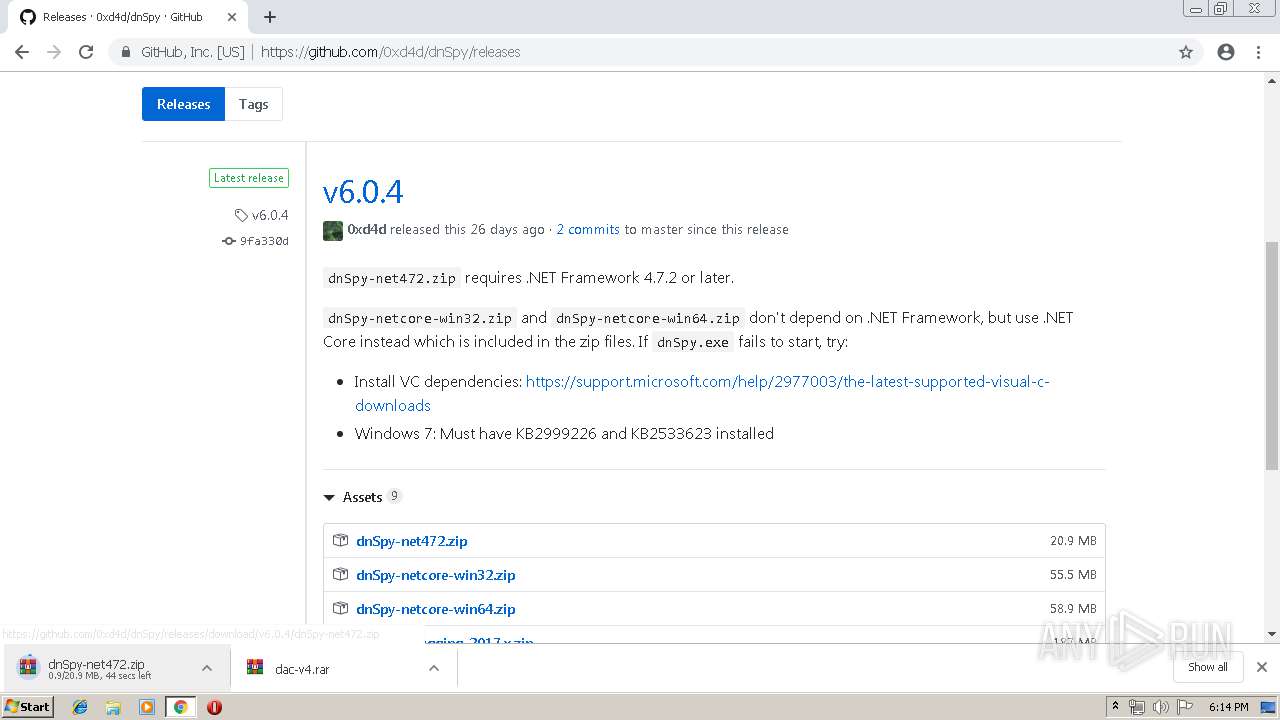Open options arrow for dnSpy-net472.zip download
This screenshot has height=720, width=1280.
click(207, 668)
